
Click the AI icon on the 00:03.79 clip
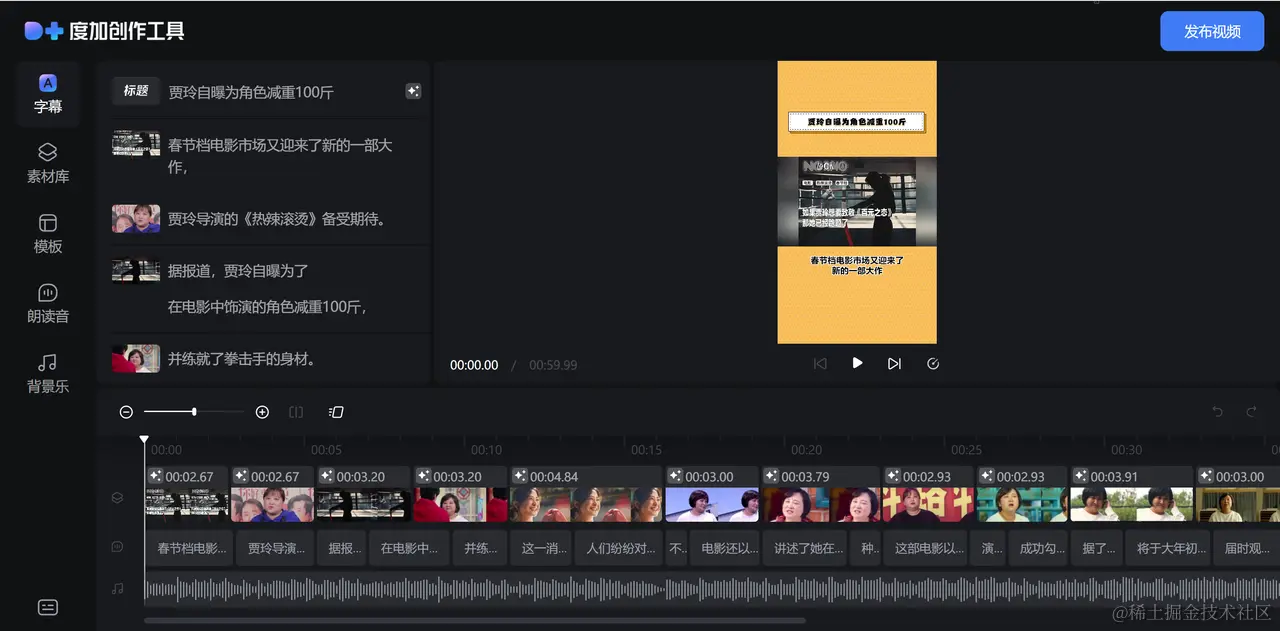[x=771, y=476]
